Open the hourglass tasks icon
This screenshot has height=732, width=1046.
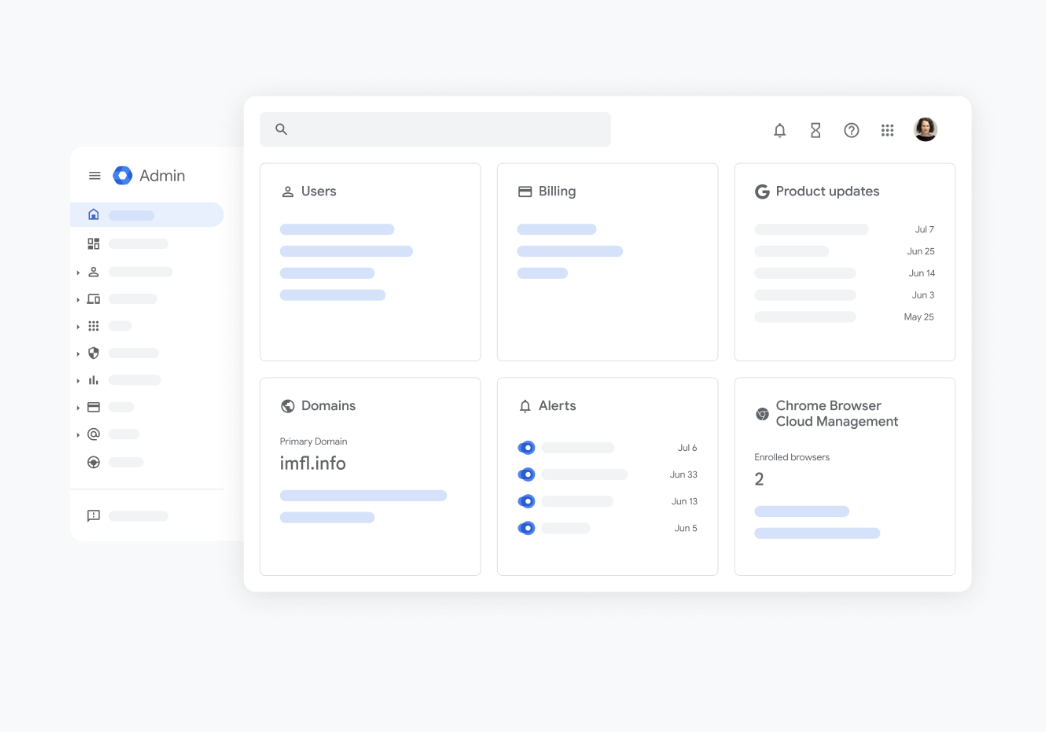[816, 130]
